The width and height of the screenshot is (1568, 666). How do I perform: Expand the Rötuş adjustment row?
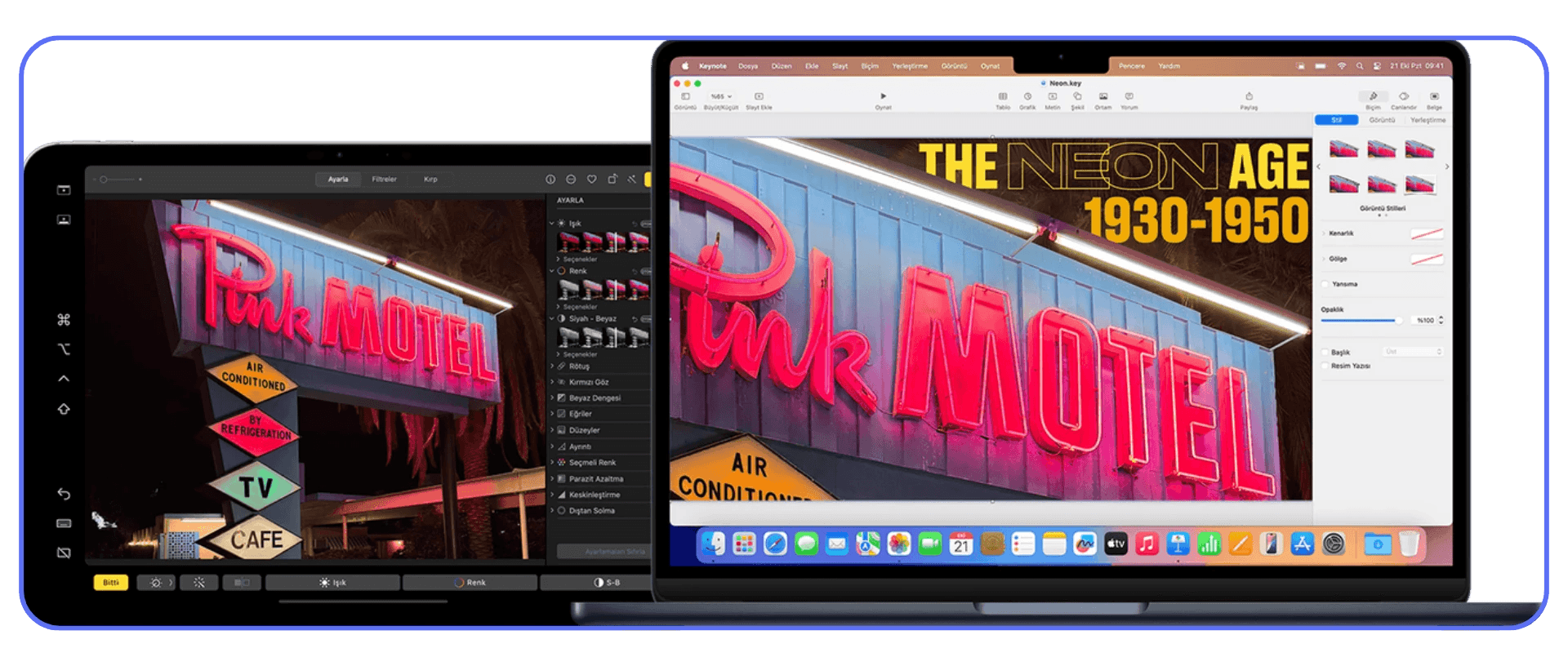click(552, 366)
